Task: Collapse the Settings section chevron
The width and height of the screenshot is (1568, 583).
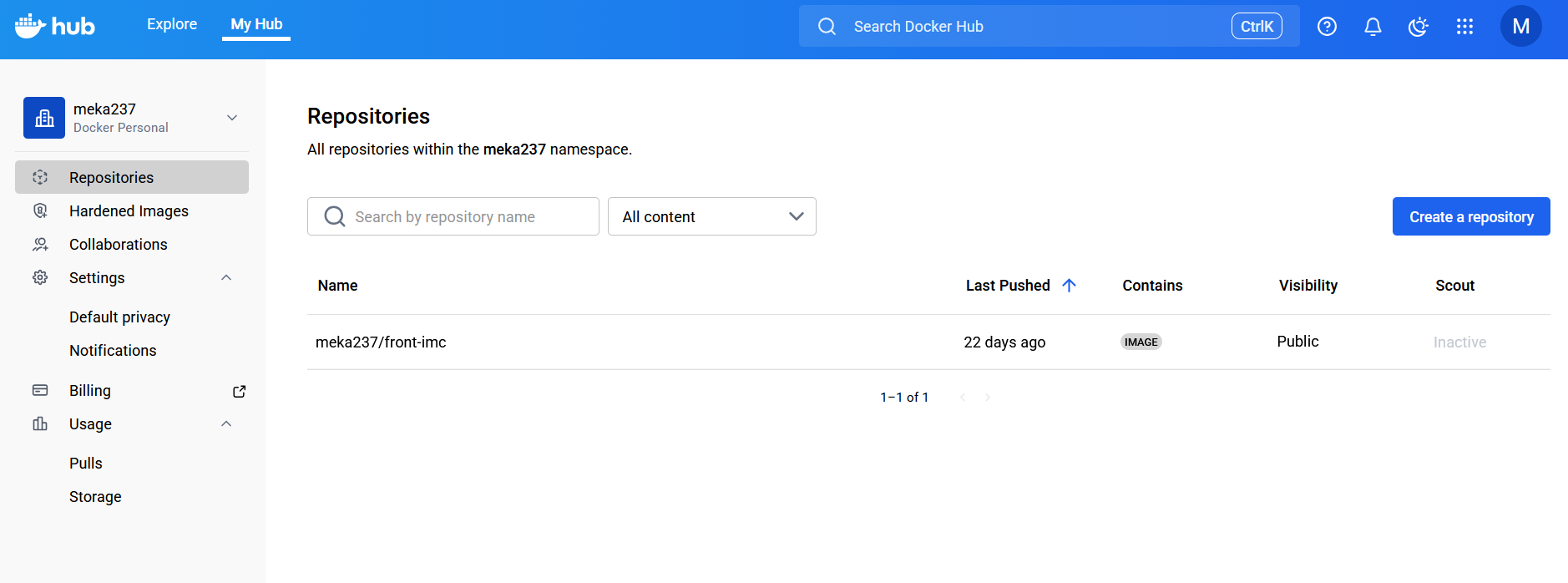Action: pyautogui.click(x=226, y=277)
